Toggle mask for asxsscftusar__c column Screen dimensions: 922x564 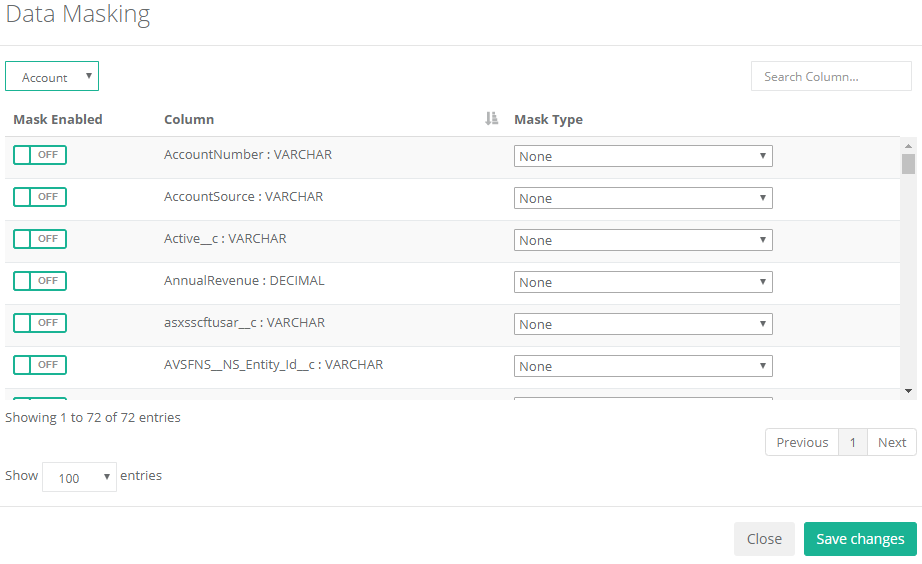tap(40, 323)
